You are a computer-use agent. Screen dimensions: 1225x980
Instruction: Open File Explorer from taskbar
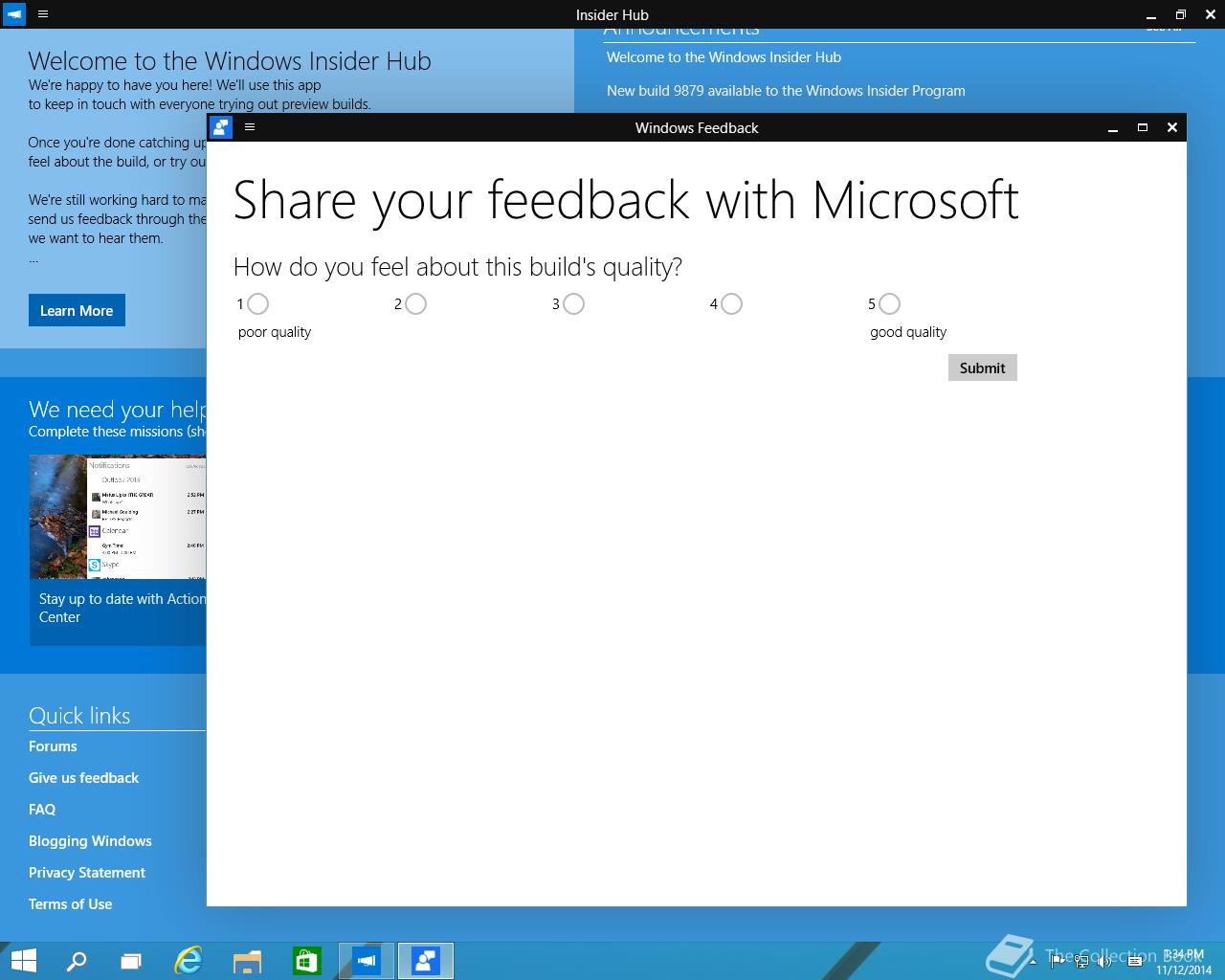(x=247, y=961)
